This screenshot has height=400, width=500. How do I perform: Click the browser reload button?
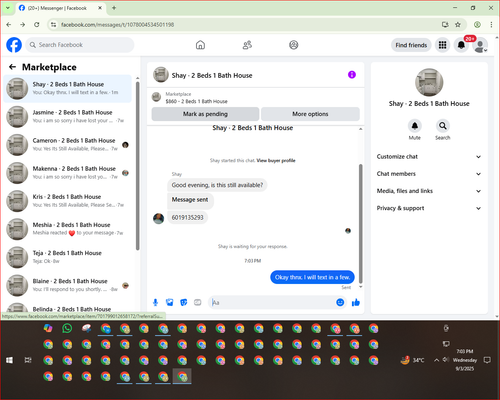point(37,25)
